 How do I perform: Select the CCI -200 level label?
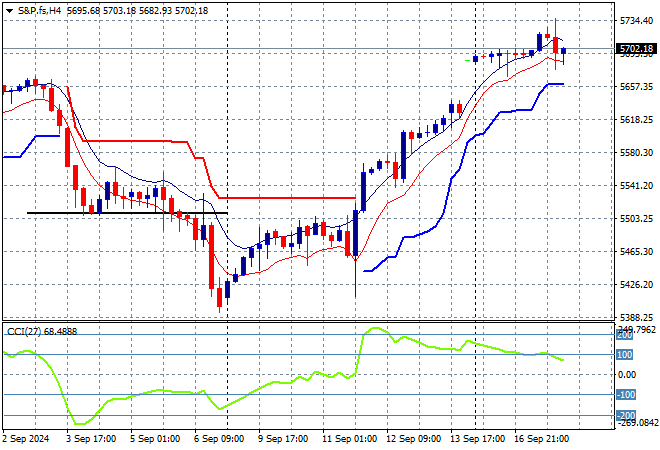pyautogui.click(x=624, y=416)
